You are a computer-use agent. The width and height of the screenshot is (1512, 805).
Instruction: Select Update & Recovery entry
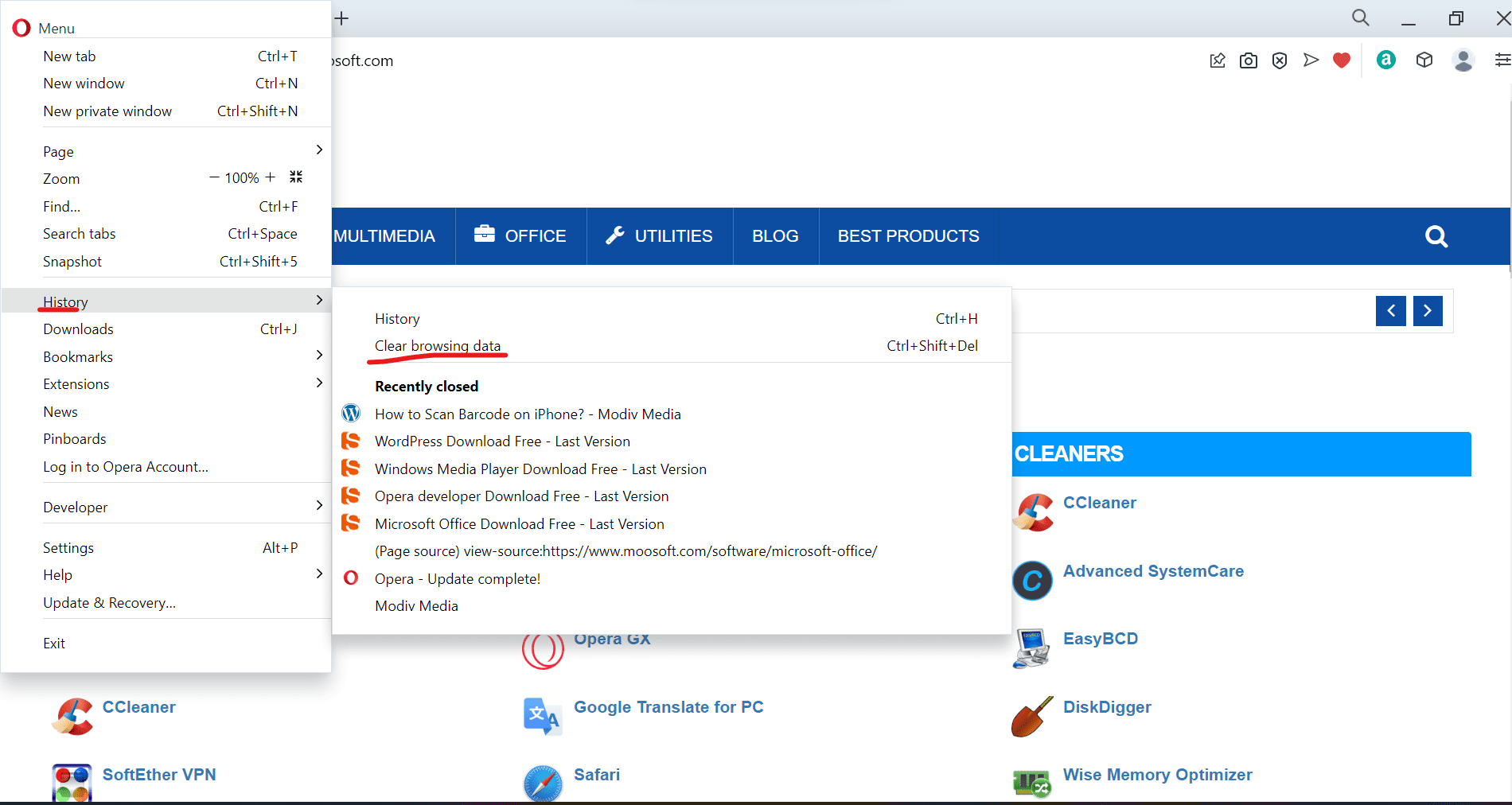166,603
